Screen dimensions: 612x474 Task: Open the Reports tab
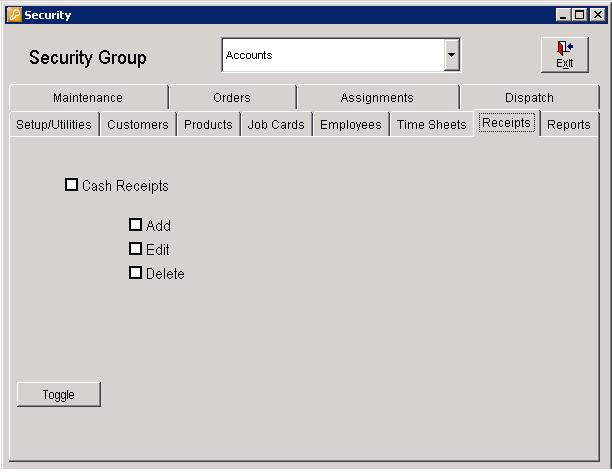coord(568,125)
